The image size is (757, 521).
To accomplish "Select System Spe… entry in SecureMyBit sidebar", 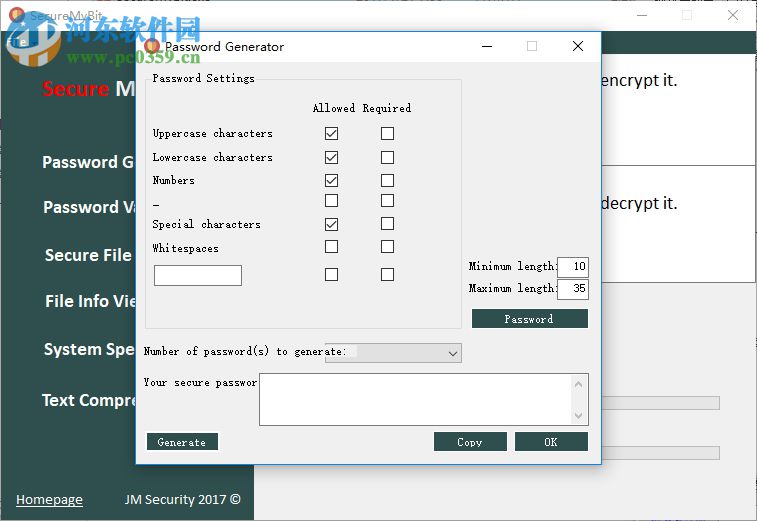I will 89,349.
